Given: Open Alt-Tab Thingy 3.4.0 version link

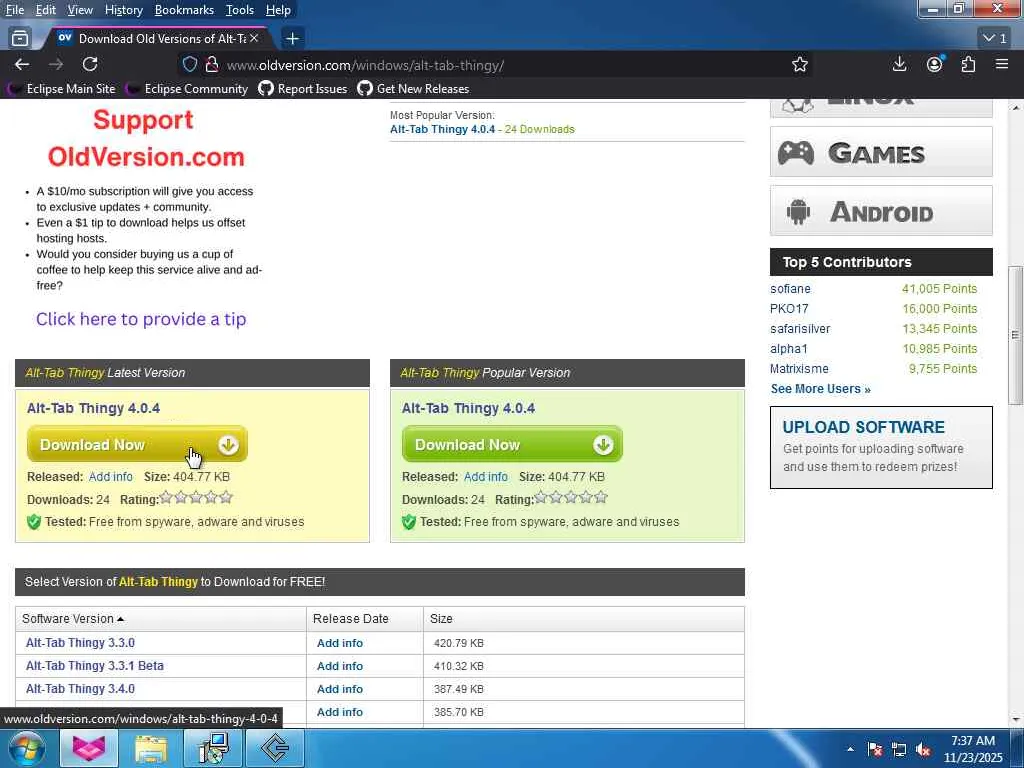Looking at the screenshot, I should coord(80,688).
